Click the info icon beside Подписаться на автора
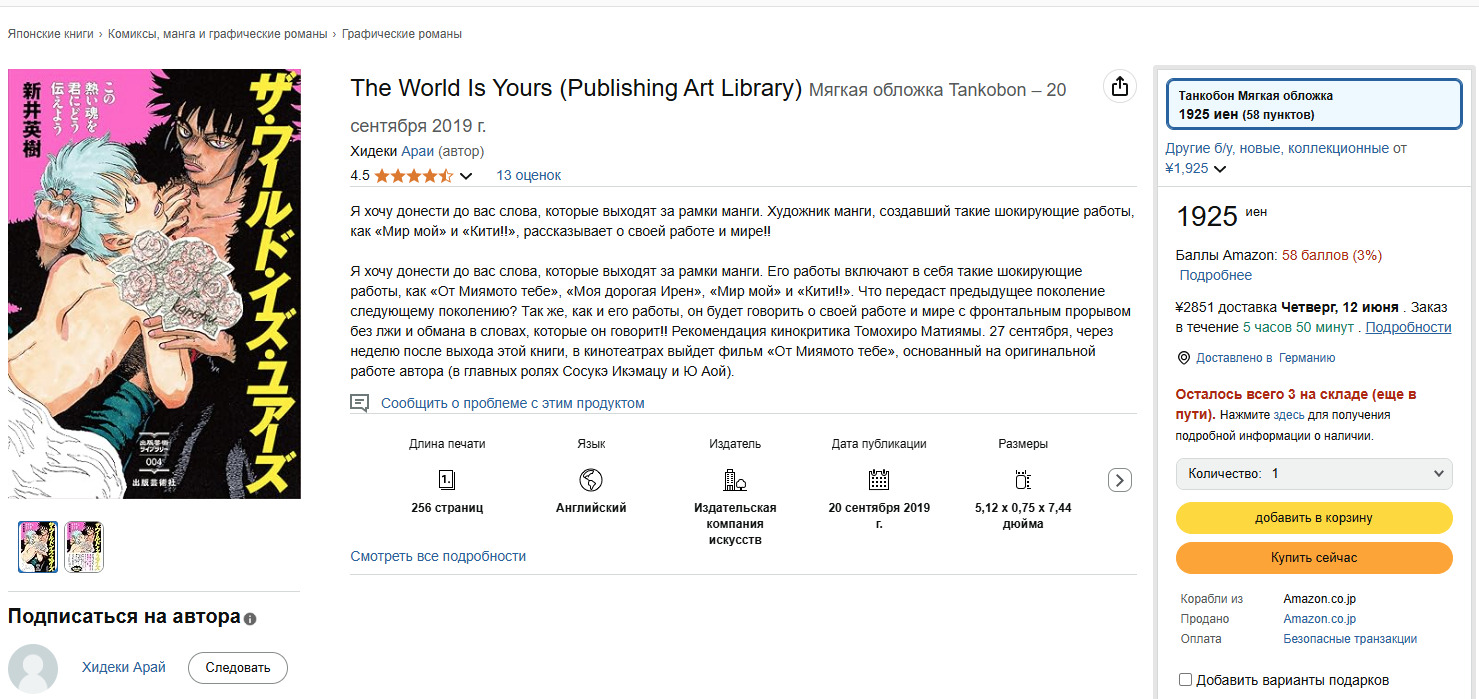 [x=250, y=619]
